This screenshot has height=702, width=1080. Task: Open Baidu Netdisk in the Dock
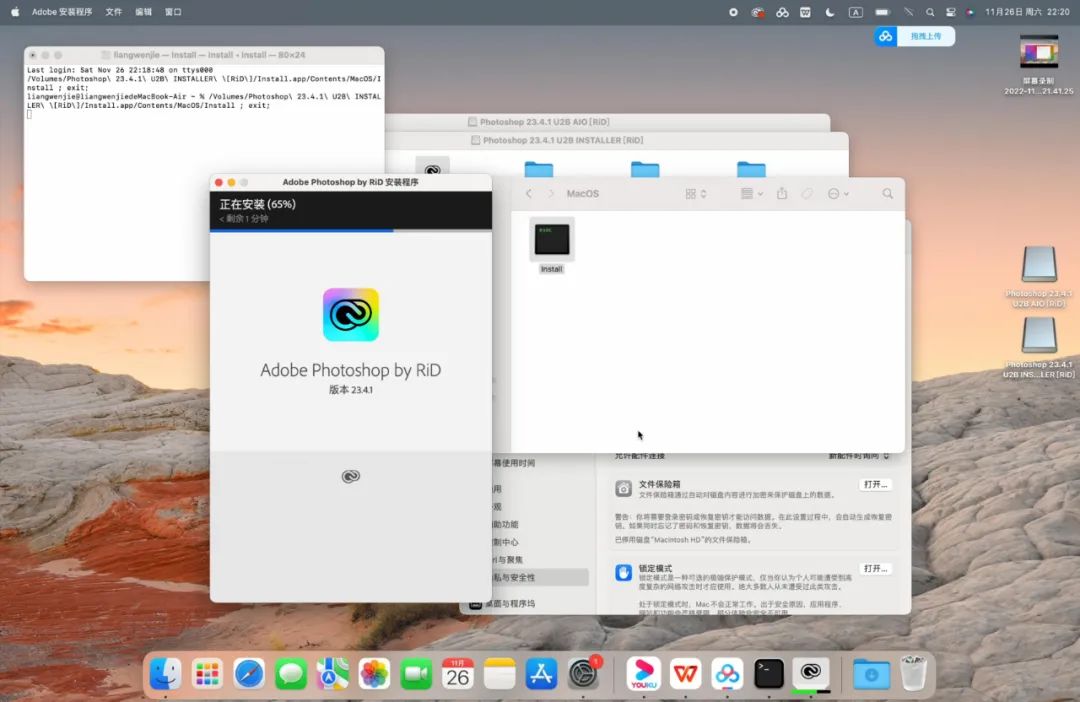pyautogui.click(x=727, y=673)
